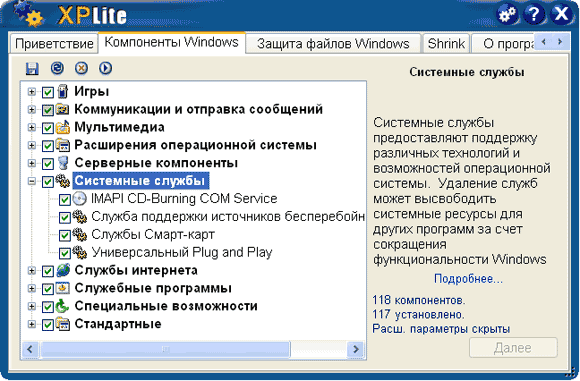Open help with the question mark icon

534,14
